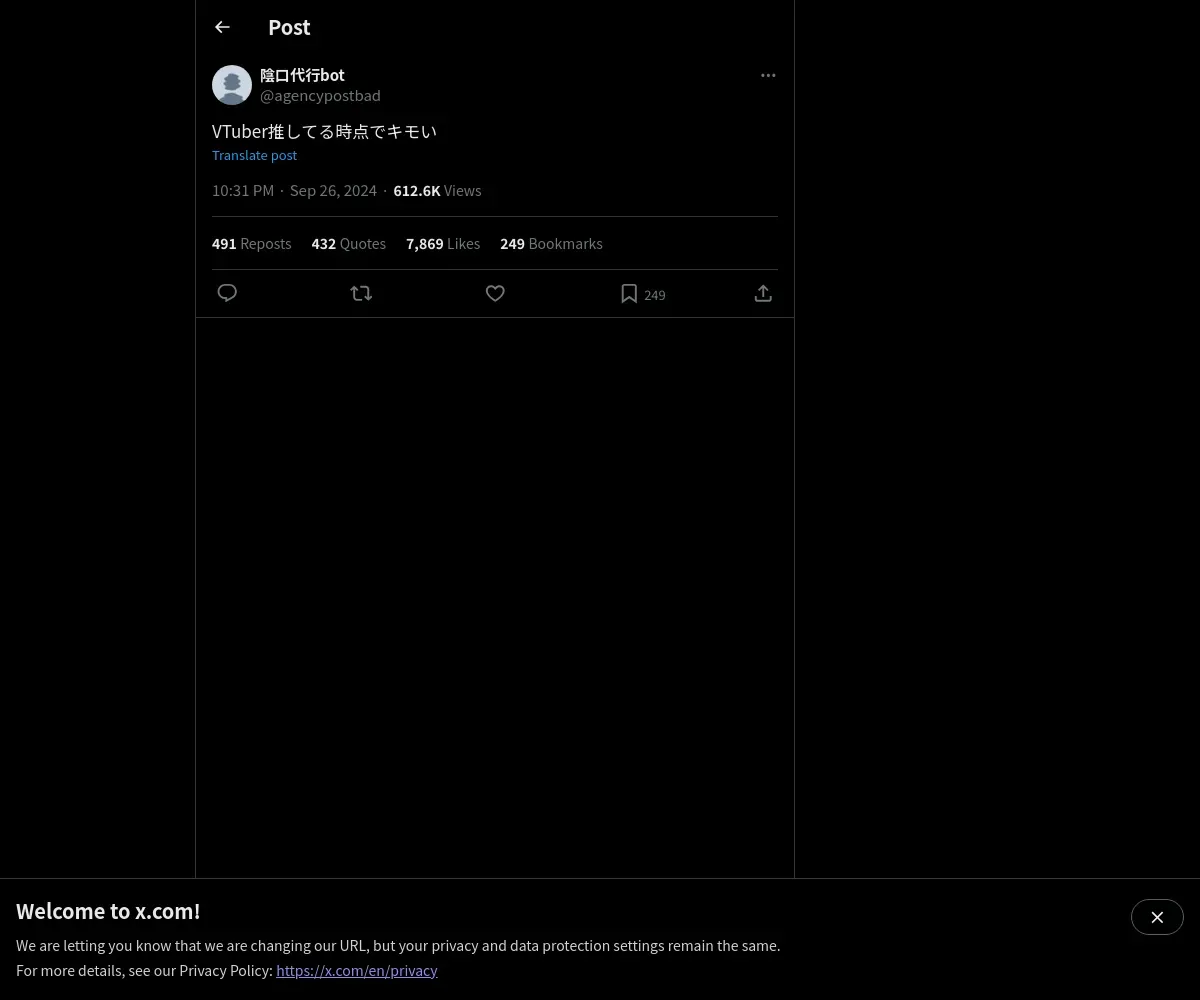Open the share post icon
Viewport: 1200px width, 1000px height.
[x=763, y=293]
